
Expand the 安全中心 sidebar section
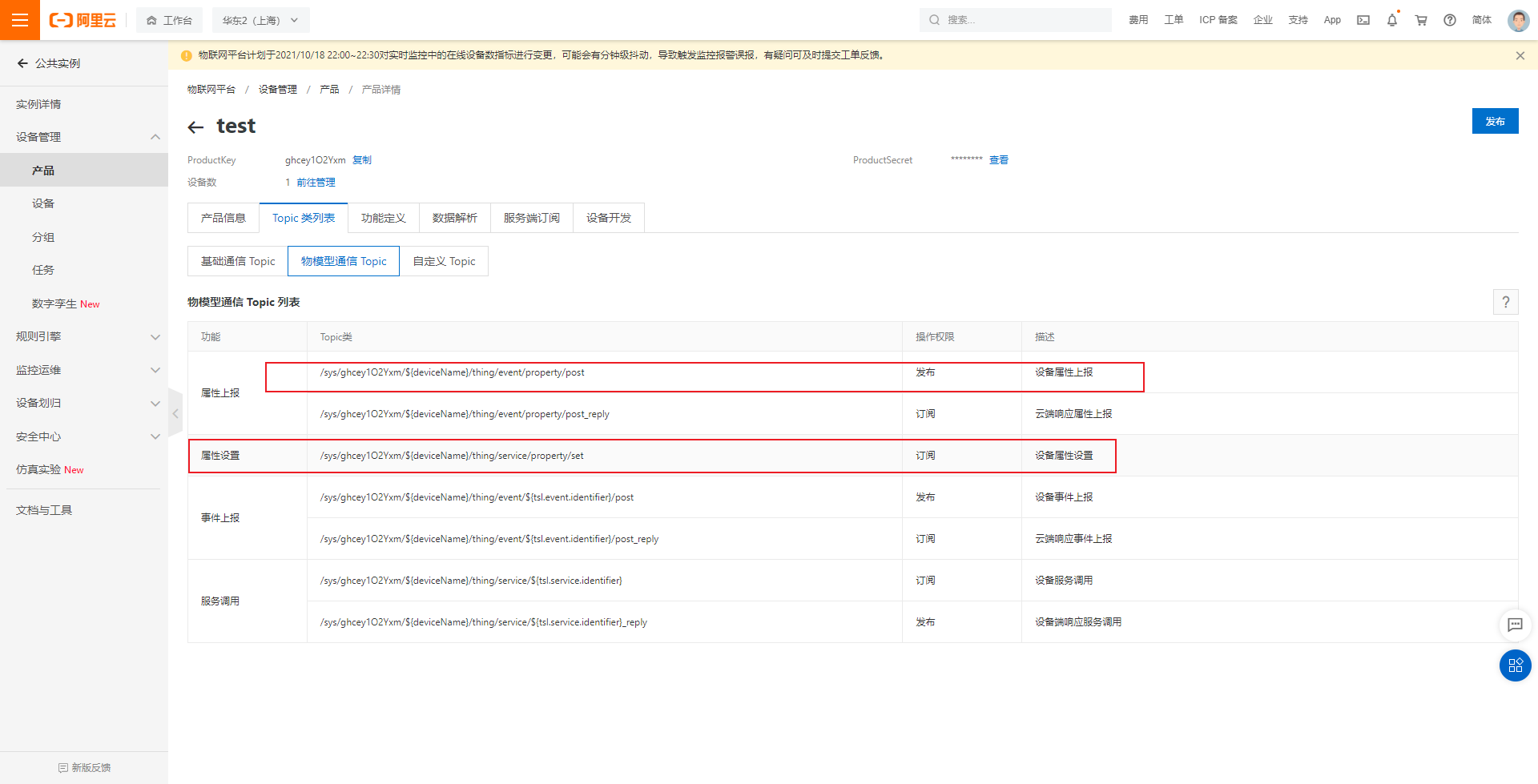click(84, 436)
